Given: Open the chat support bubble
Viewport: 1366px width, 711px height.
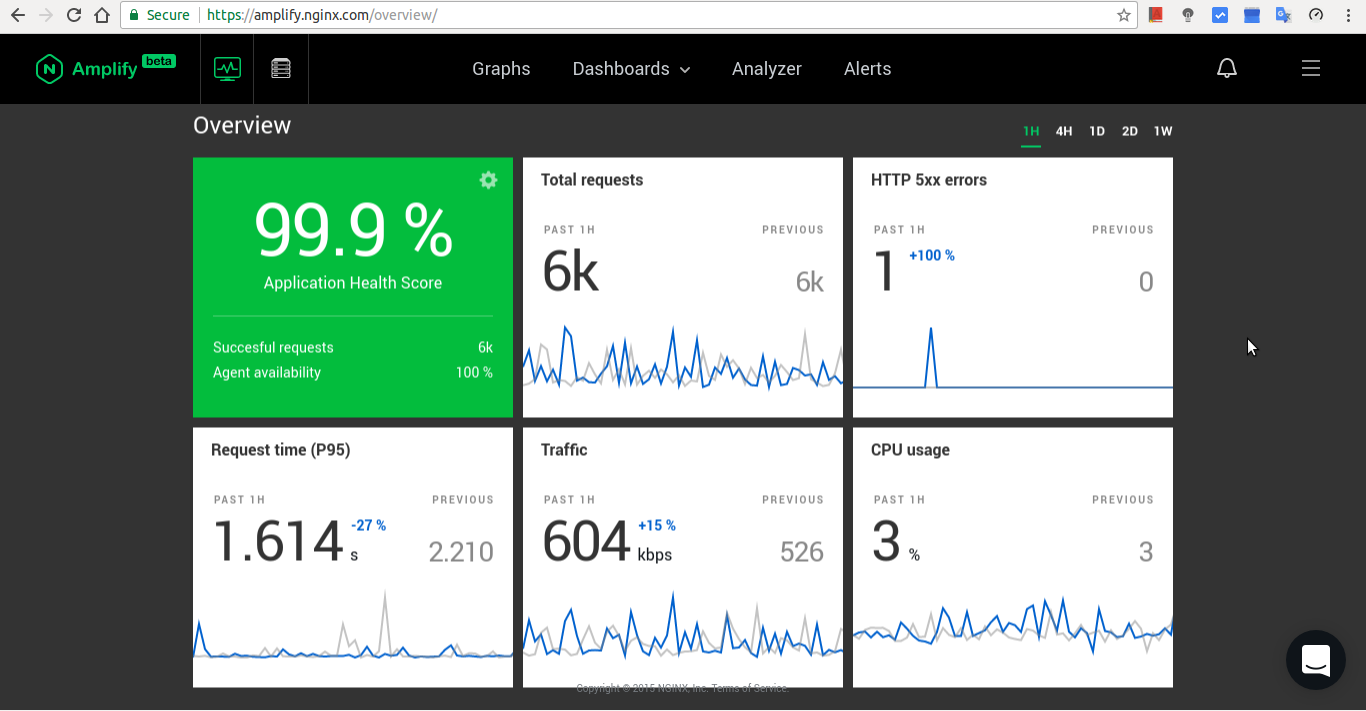Looking at the screenshot, I should click(1315, 660).
